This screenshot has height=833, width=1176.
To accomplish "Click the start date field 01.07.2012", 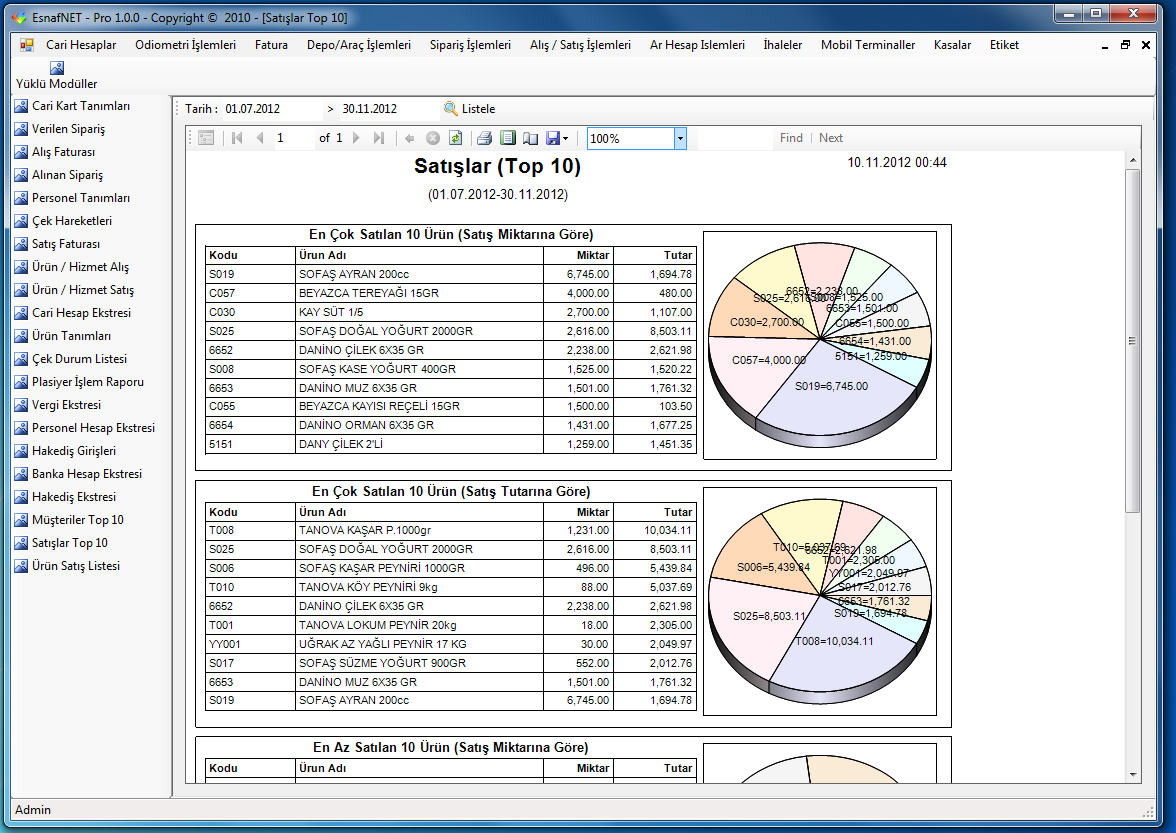I will tap(272, 109).
